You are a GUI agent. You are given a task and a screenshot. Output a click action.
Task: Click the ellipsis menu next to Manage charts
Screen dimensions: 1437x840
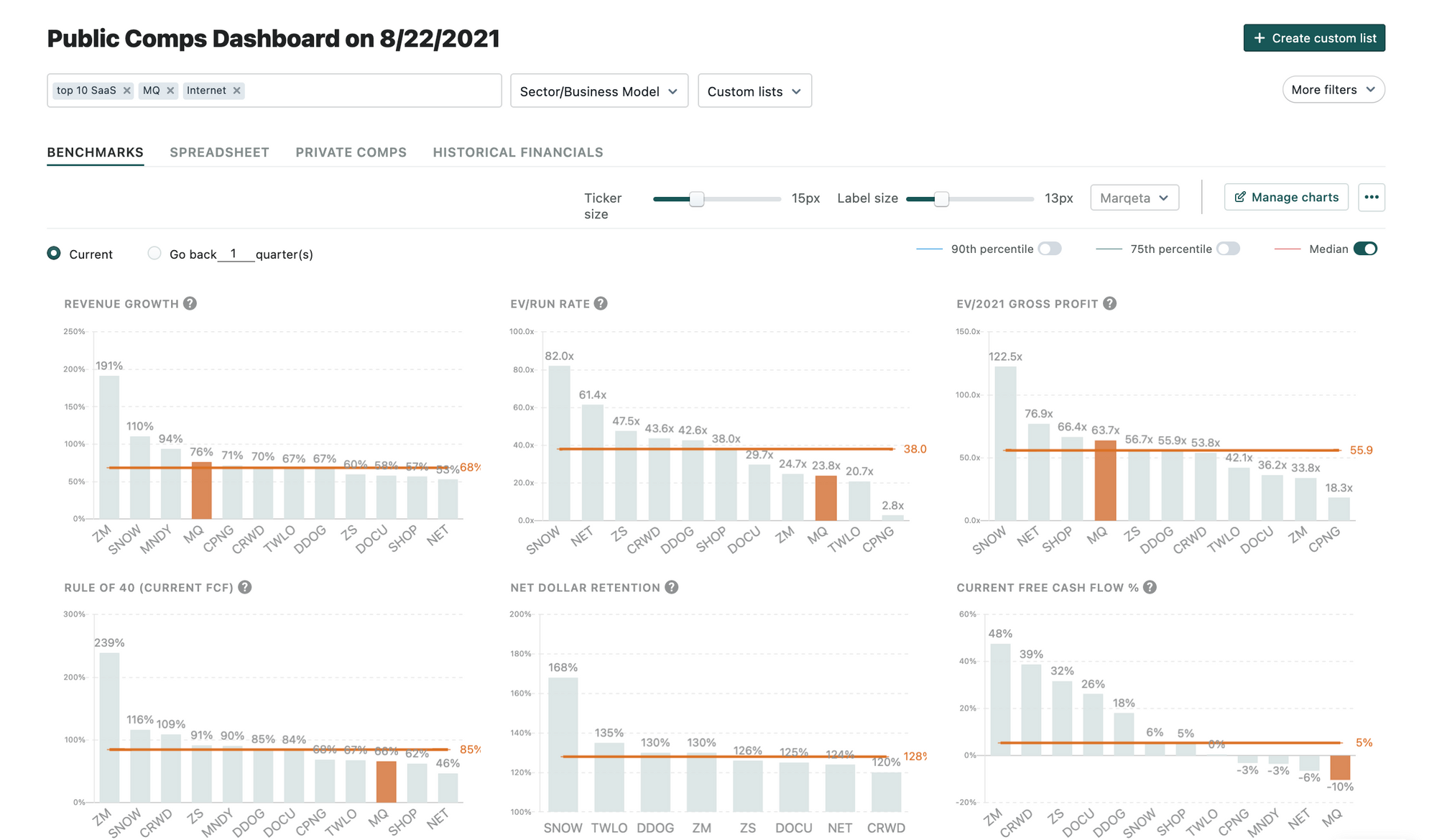[1372, 197]
